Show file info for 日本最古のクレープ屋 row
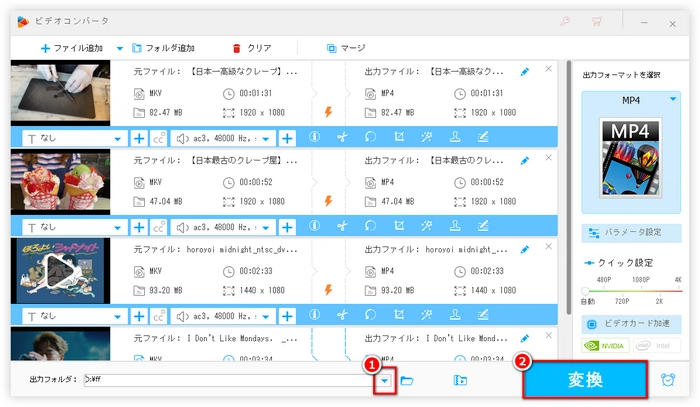 (x=314, y=226)
